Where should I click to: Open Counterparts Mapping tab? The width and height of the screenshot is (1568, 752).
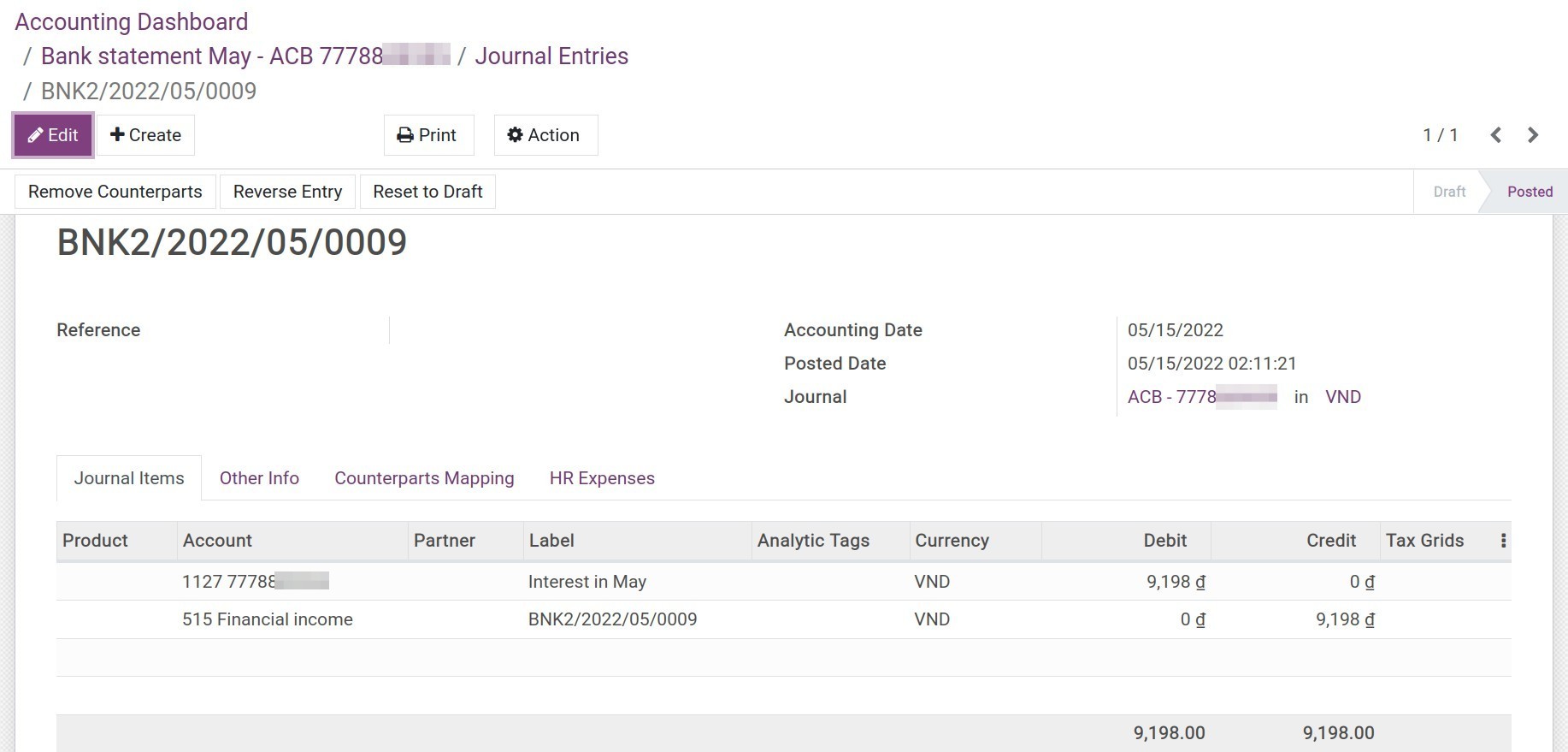(424, 478)
